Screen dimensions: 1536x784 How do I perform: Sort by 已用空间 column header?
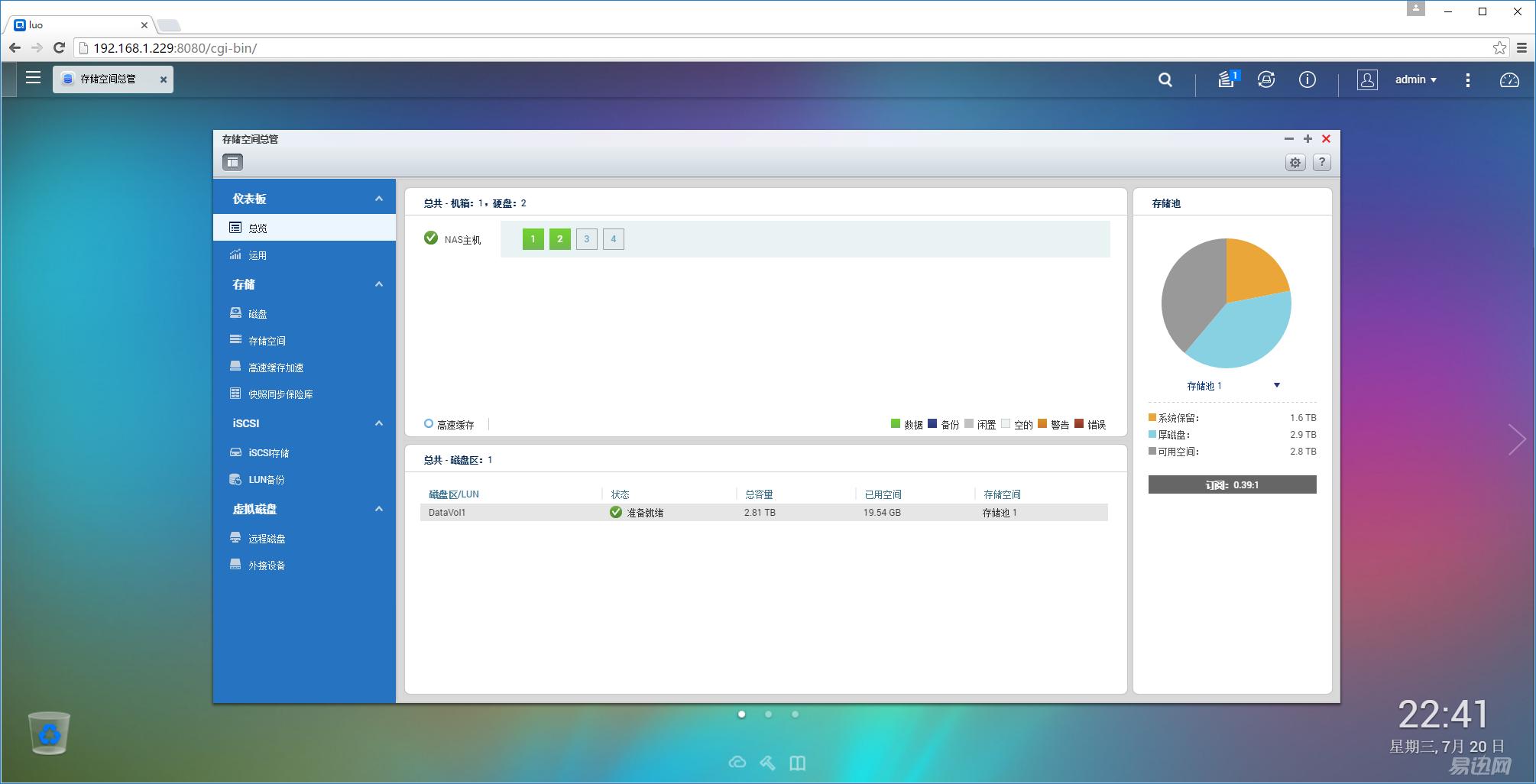tap(883, 494)
